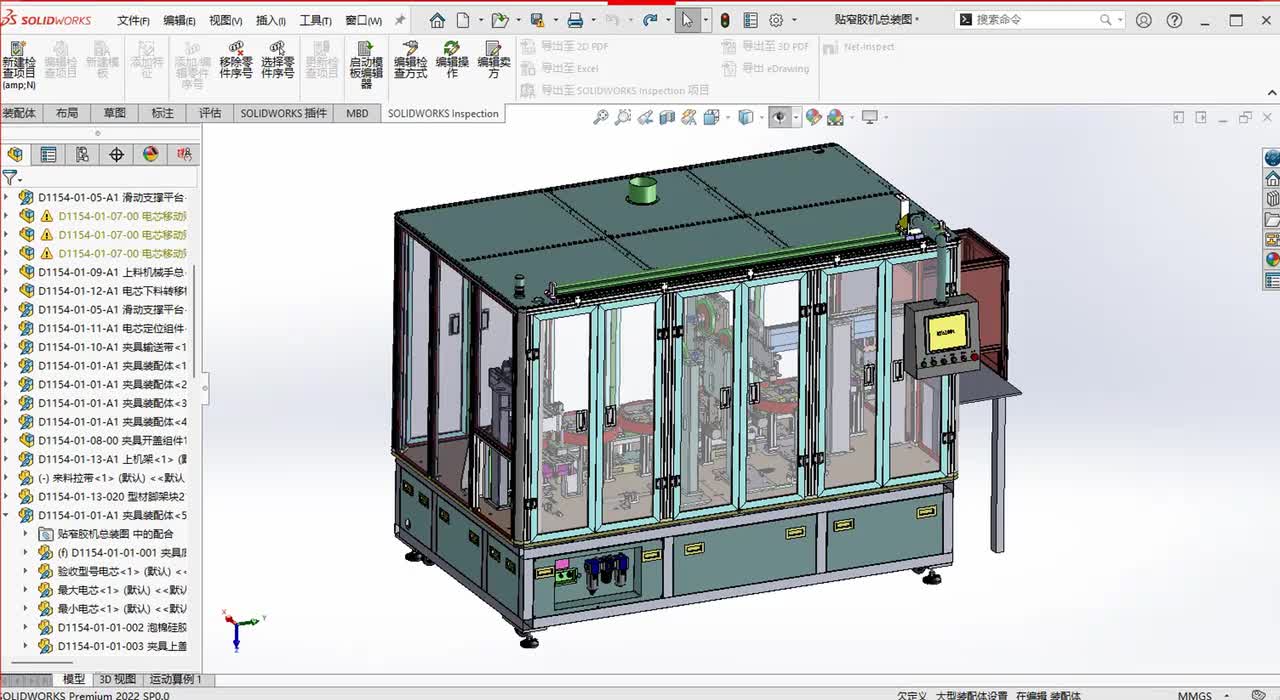This screenshot has height=700, width=1280.
Task: Collapse the D1154-01-01-A1 夹具装配体<5> node
Action: [6, 515]
